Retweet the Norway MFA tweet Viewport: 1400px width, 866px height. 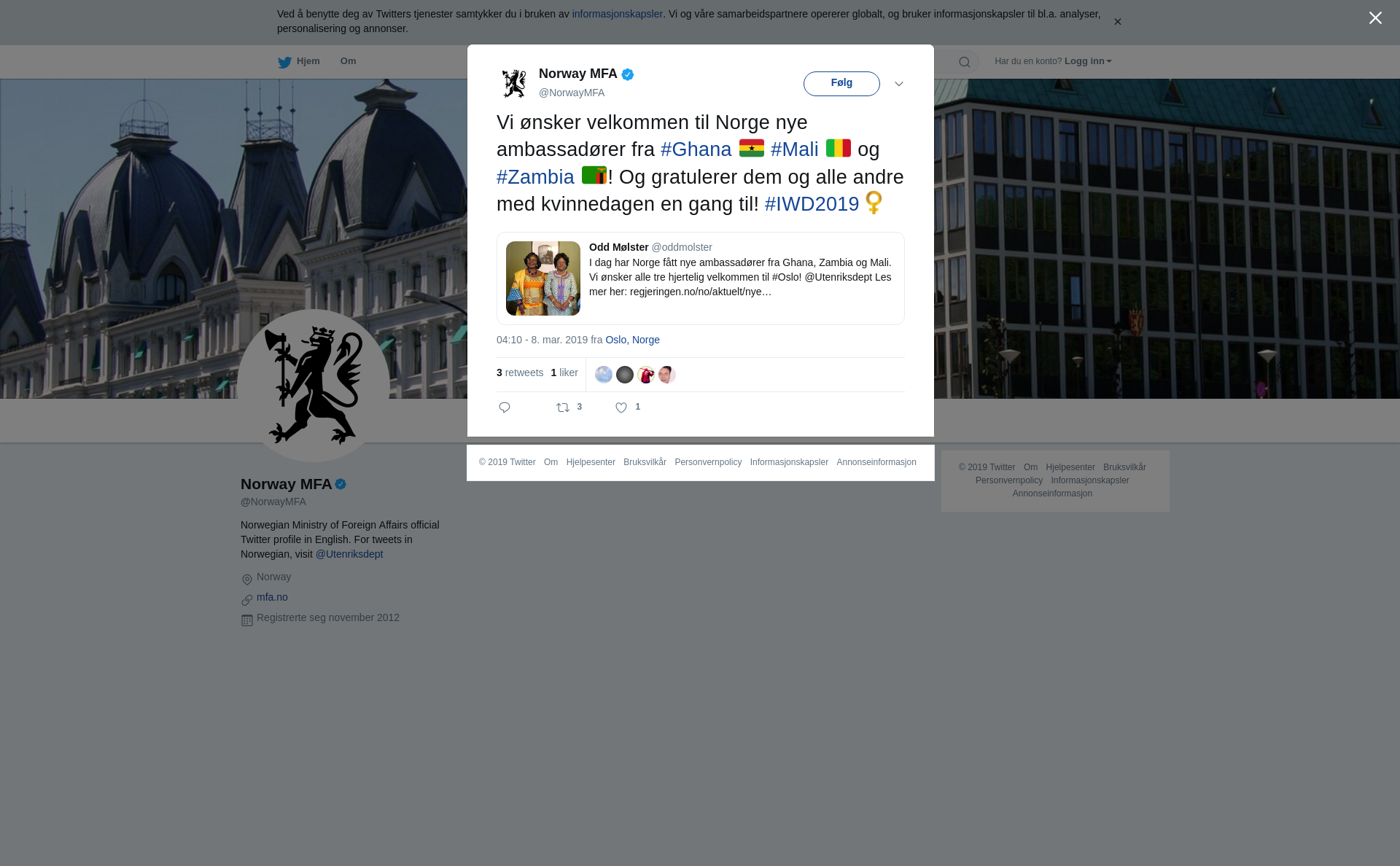[x=563, y=407]
